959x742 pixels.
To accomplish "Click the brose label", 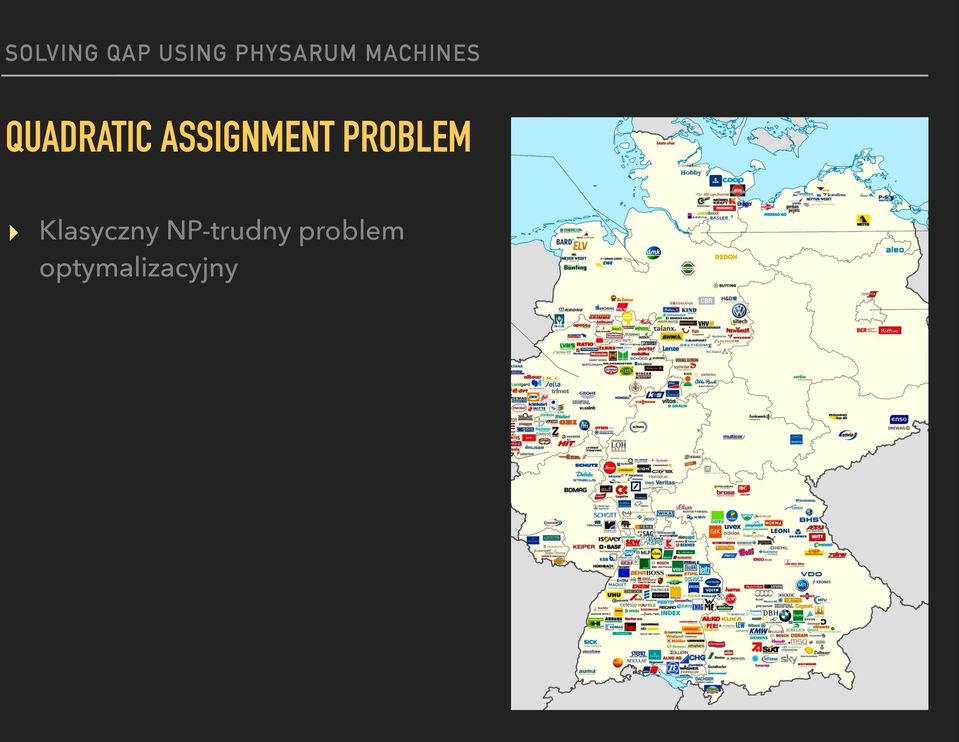I will [725, 492].
